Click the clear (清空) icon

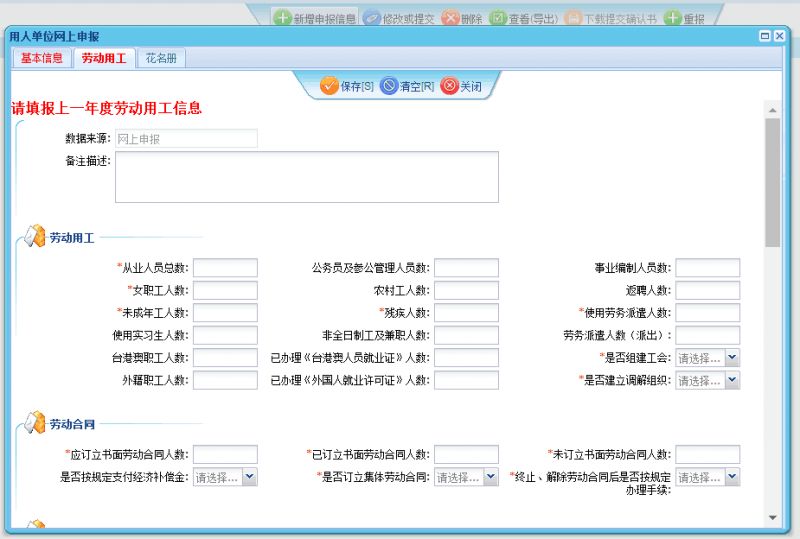pyautogui.click(x=389, y=86)
